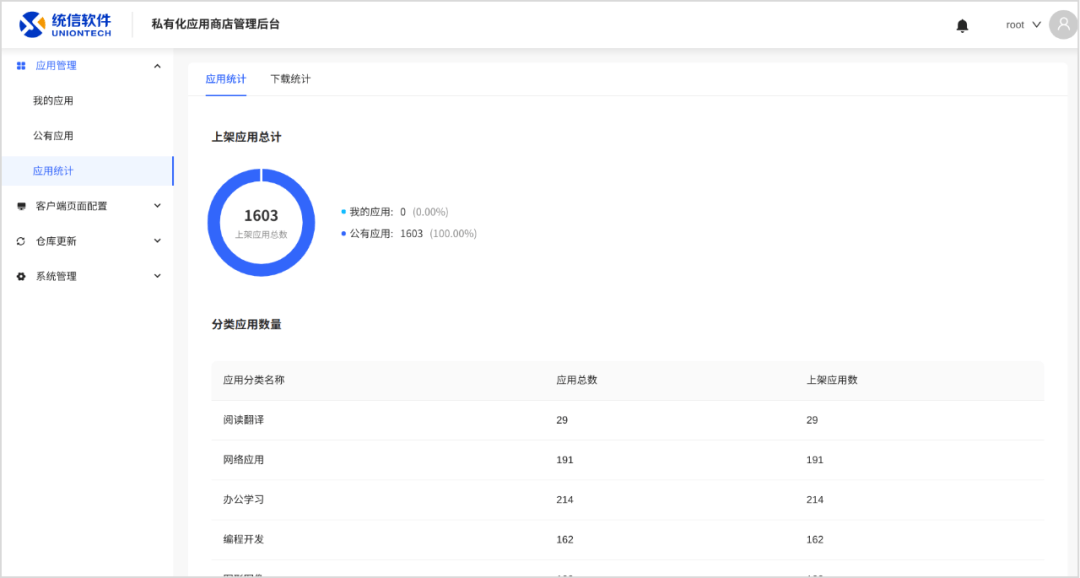1080x578 pixels.
Task: Click the 系统管理 gear icon
Action: pyautogui.click(x=21, y=276)
